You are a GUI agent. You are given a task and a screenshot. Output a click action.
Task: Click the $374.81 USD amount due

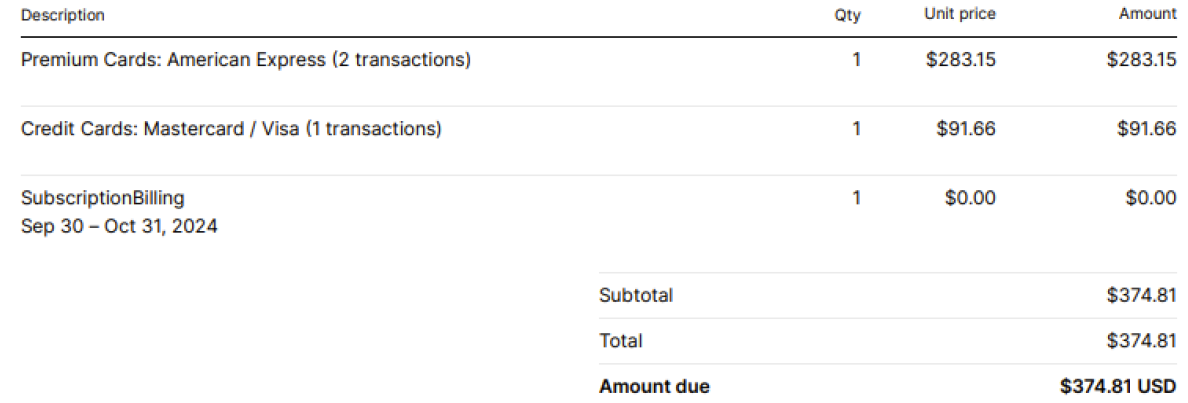1118,387
